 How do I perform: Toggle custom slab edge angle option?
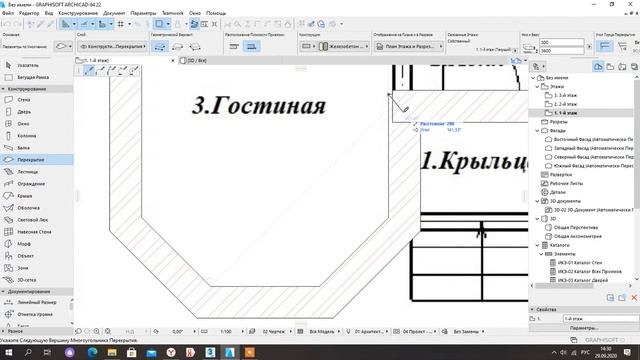622,47
